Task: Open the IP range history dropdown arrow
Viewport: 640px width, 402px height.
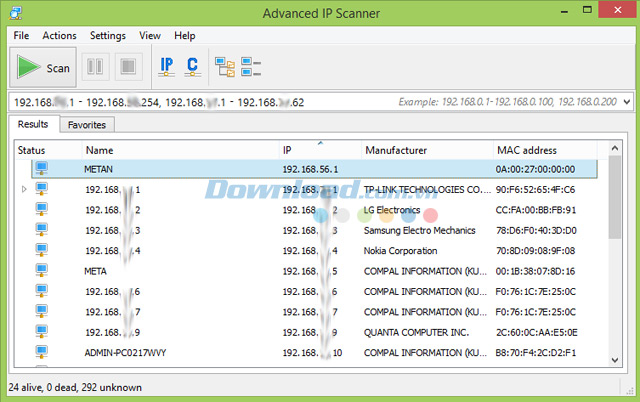Action: click(627, 102)
